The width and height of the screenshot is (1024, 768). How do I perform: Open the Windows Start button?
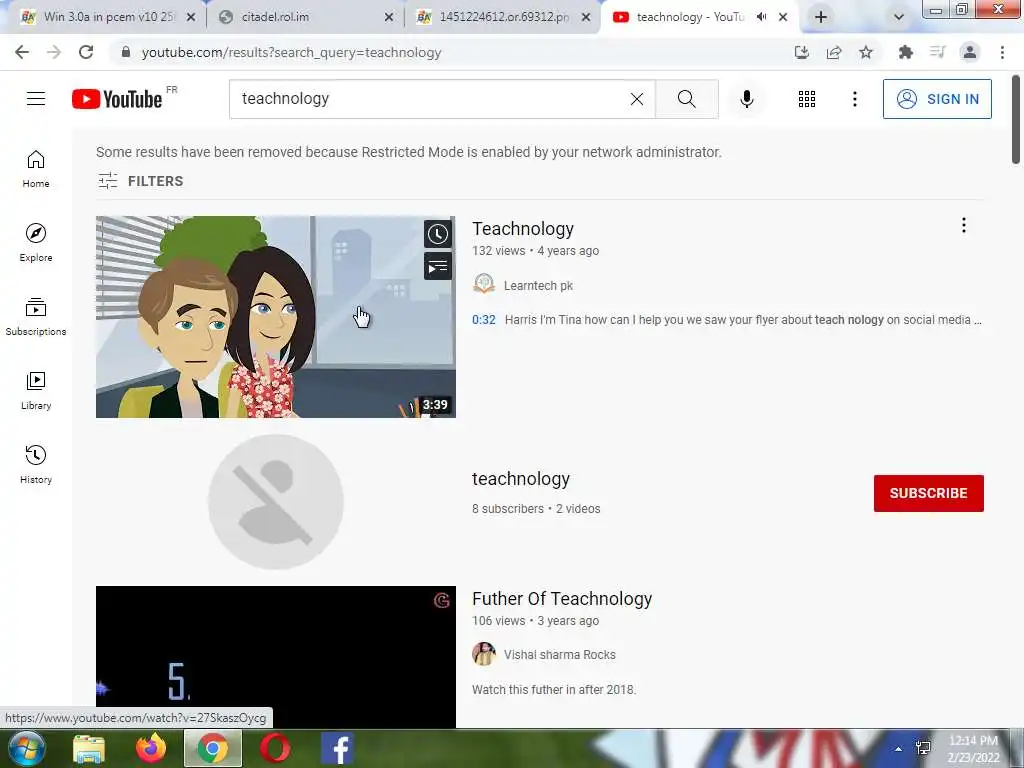[x=27, y=748]
